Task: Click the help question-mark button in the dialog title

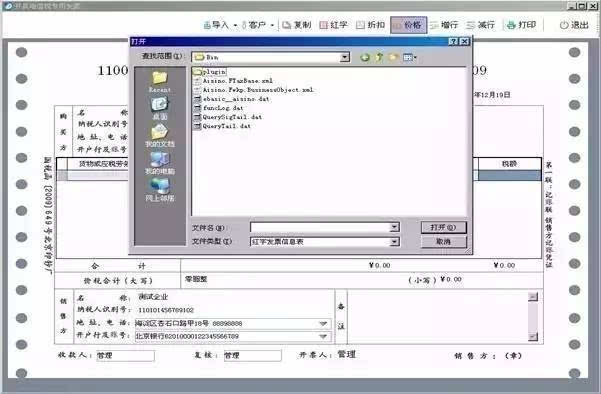Action: coord(453,41)
